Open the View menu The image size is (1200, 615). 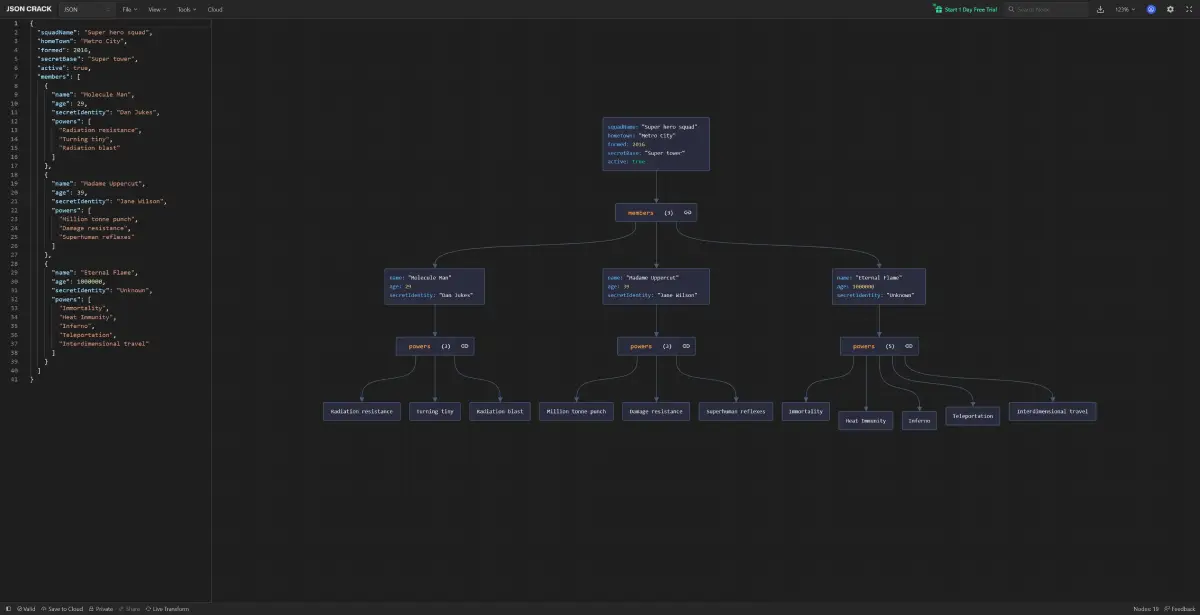[x=158, y=9]
